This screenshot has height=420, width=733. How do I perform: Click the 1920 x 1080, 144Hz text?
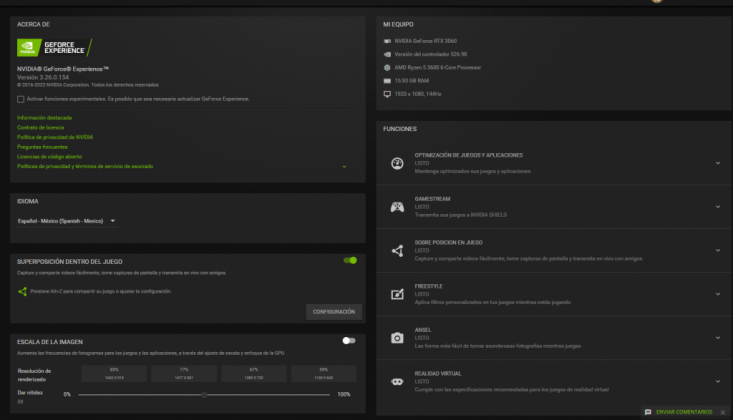coord(418,94)
